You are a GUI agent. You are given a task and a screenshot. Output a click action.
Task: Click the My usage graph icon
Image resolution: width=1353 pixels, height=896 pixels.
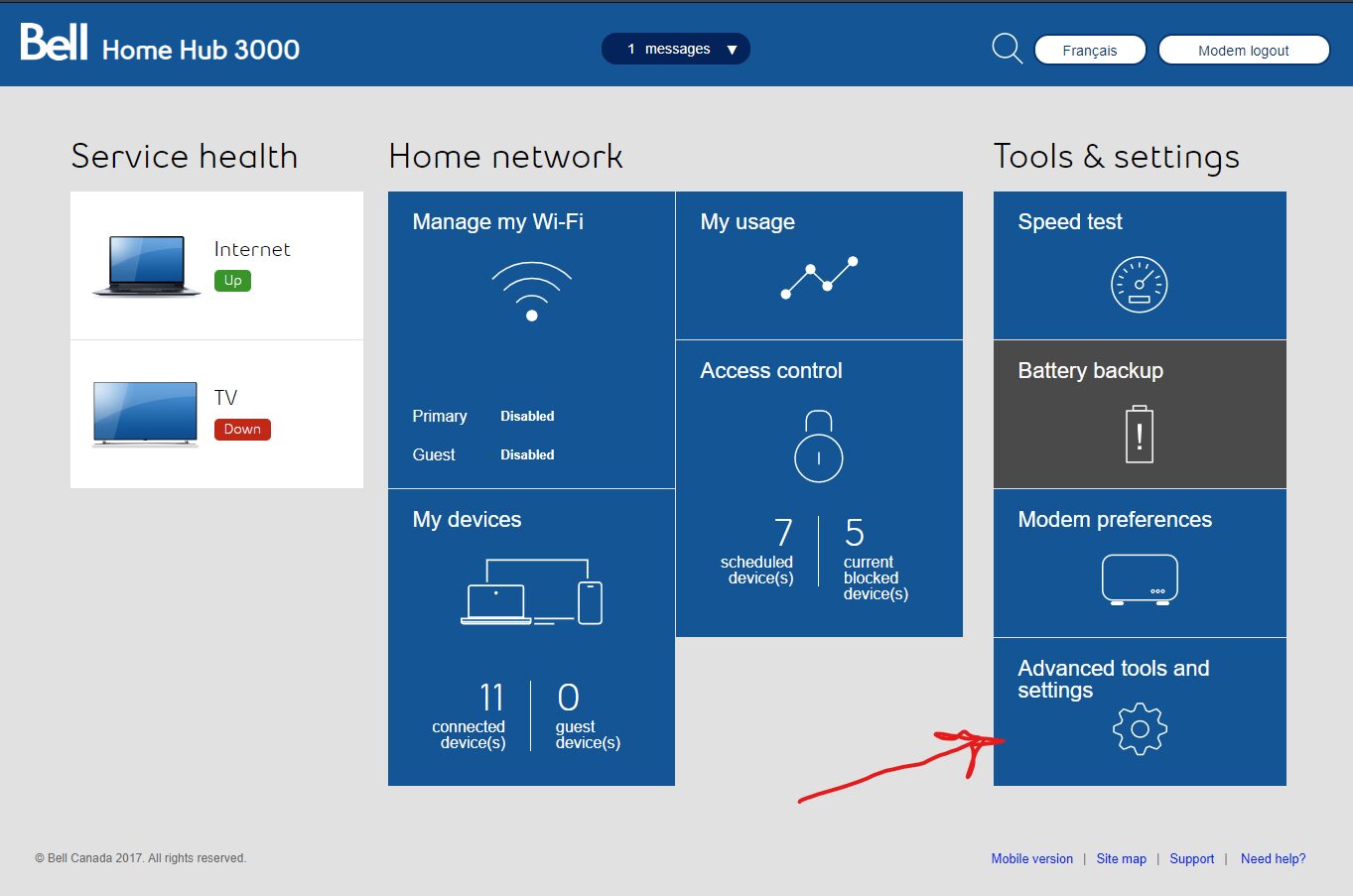[819, 278]
